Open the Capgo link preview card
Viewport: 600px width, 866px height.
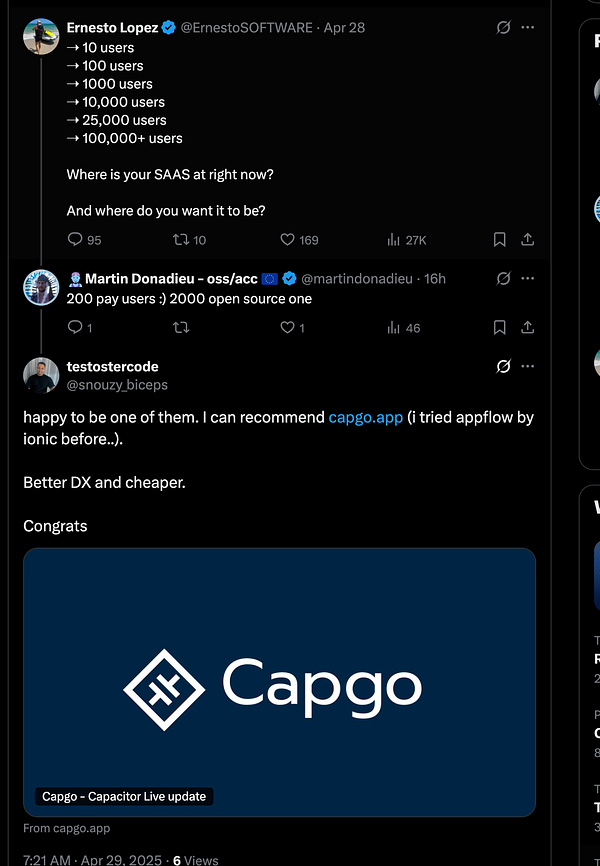[x=280, y=682]
